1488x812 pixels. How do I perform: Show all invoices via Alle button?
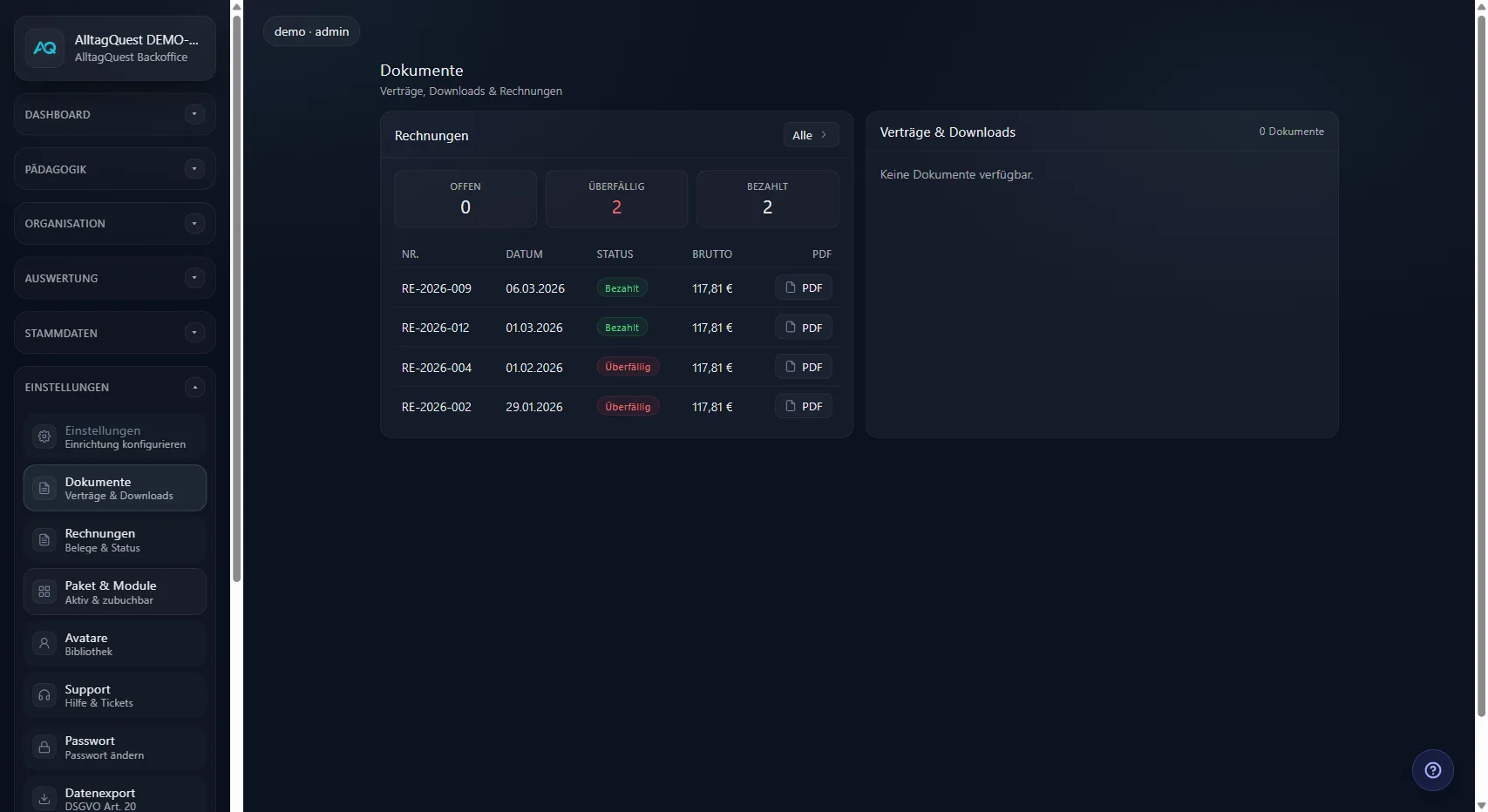click(810, 135)
